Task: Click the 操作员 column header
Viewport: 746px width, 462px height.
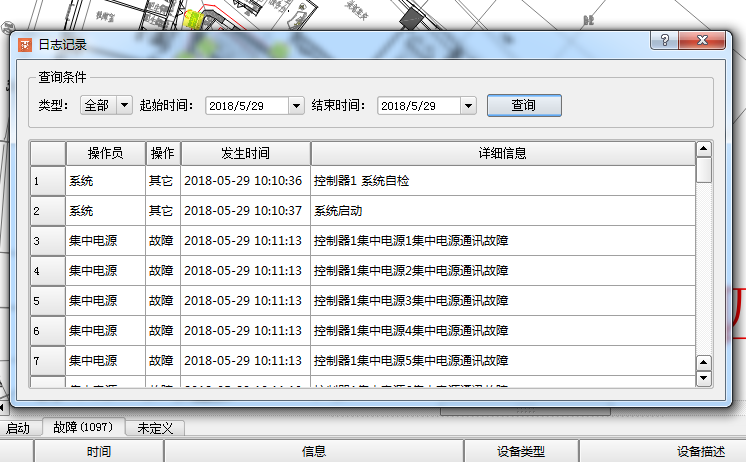Action: pos(105,153)
